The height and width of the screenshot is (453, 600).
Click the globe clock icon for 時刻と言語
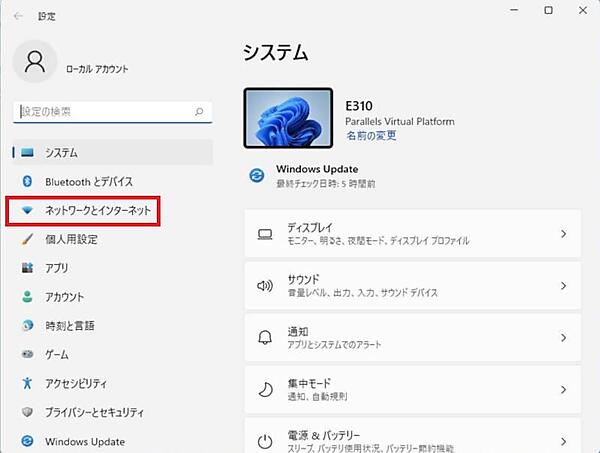(x=27, y=326)
